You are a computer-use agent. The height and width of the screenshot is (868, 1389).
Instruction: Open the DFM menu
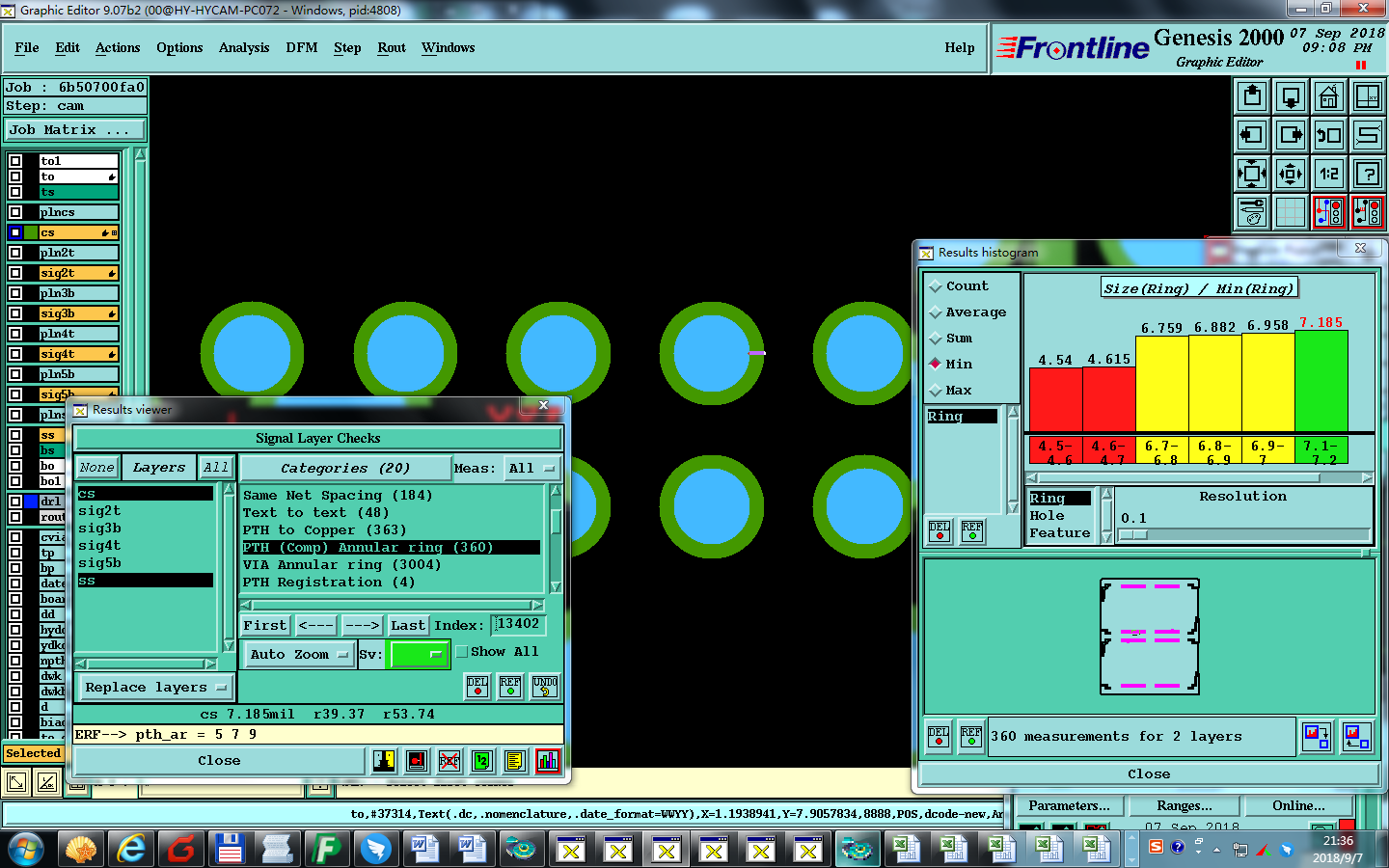tap(302, 47)
